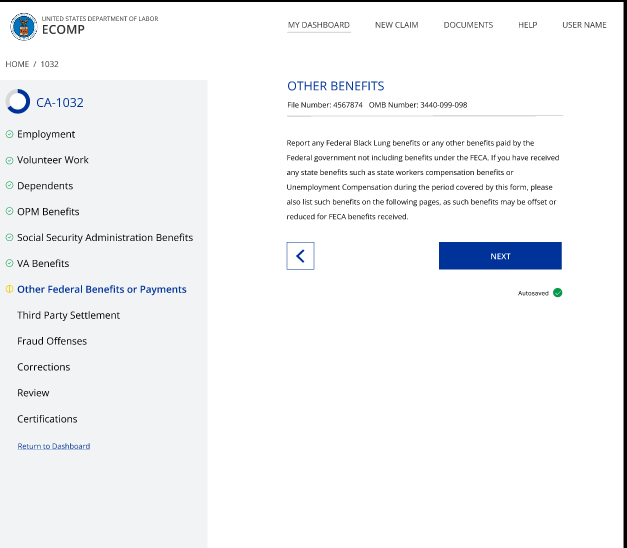Select Social Security Administration Benefits section
Viewport: 627px width, 548px height.
(105, 238)
